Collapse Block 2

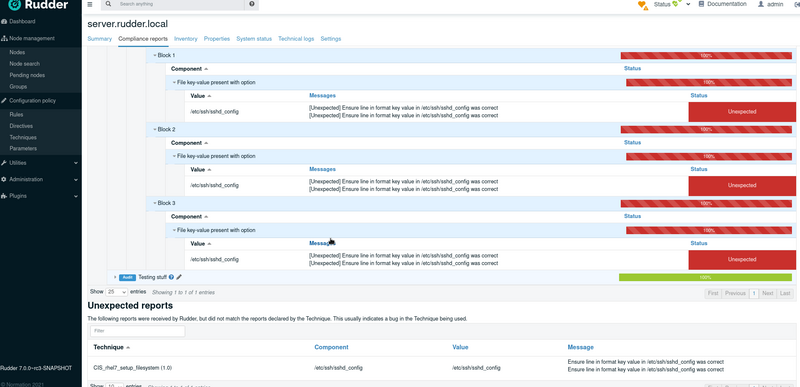155,130
